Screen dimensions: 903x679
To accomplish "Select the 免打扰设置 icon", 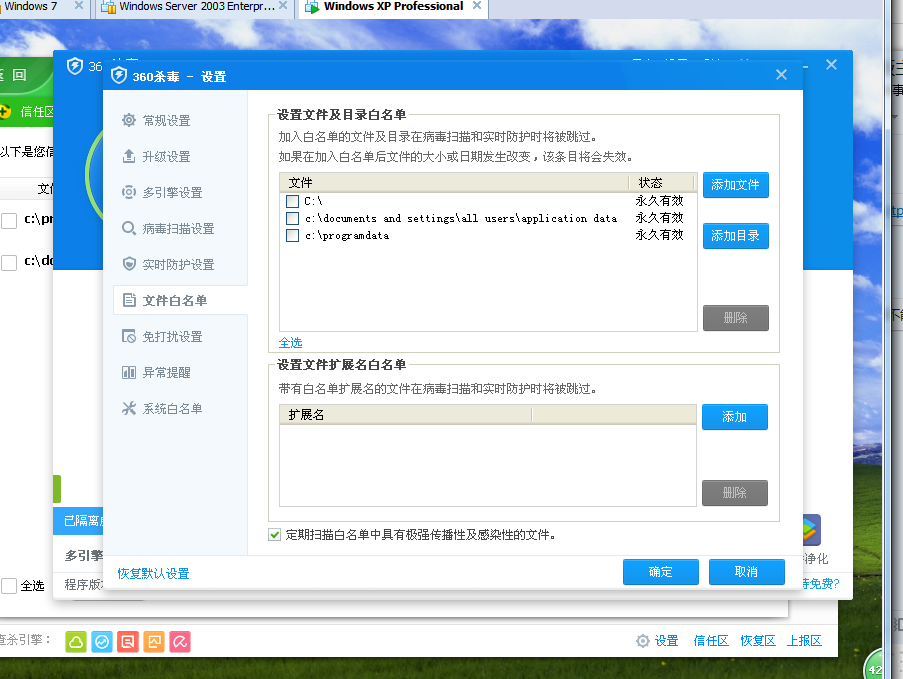I will 129,336.
